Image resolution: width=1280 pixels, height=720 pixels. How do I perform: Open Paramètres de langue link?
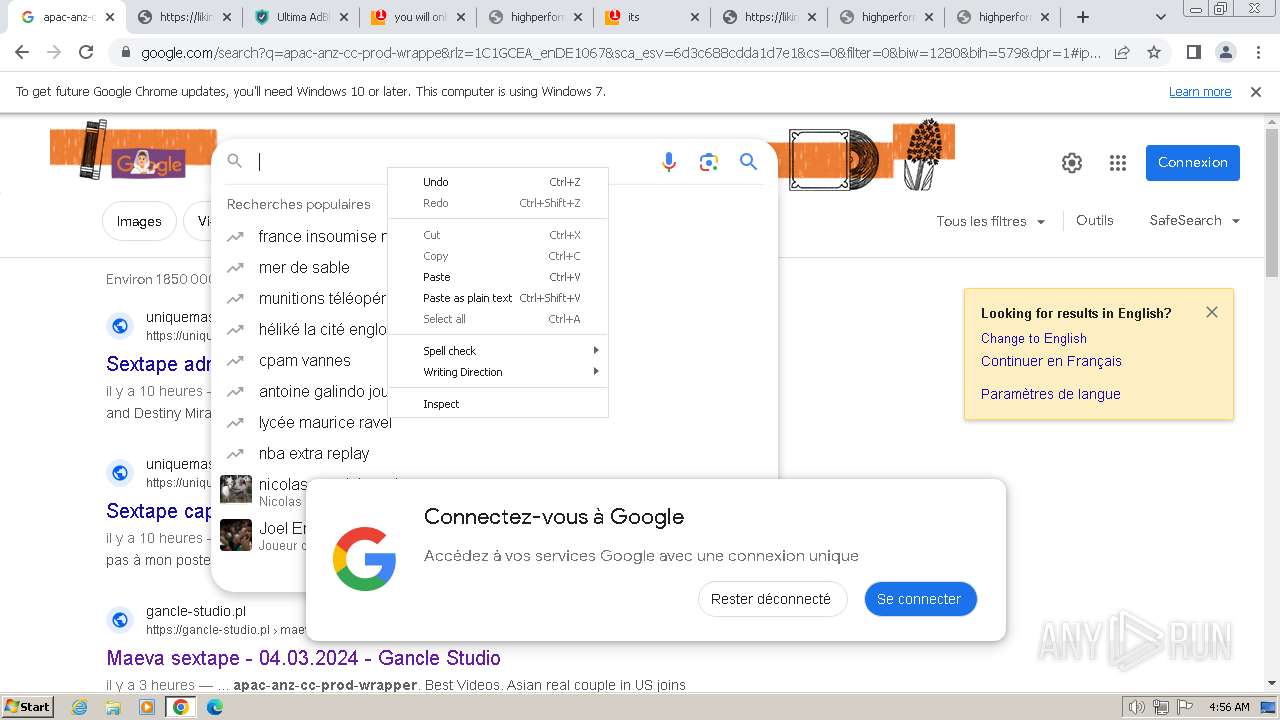pyautogui.click(x=1050, y=394)
